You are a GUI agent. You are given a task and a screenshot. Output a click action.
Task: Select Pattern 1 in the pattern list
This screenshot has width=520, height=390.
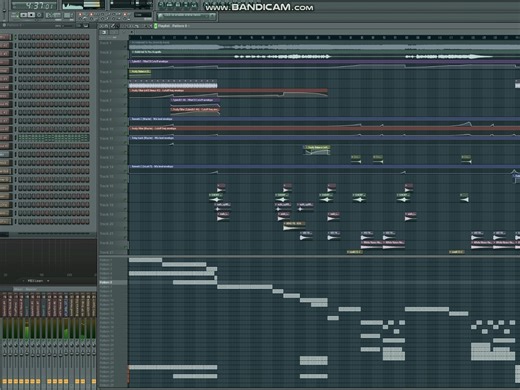tap(106, 260)
